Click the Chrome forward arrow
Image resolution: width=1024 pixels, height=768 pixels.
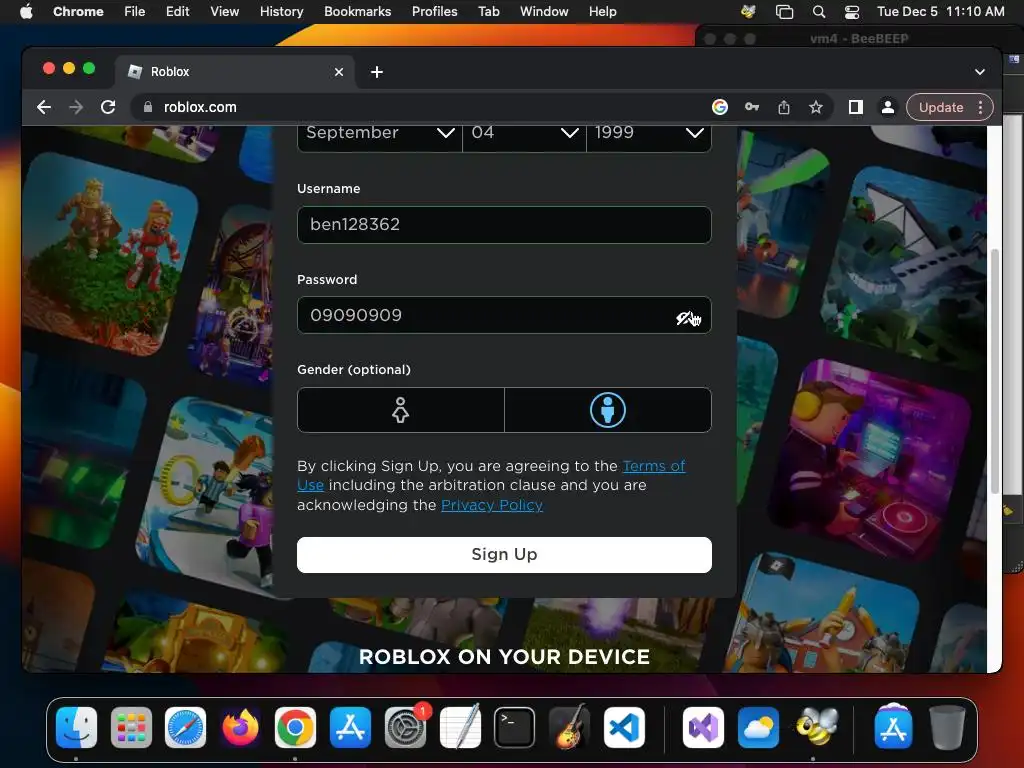coord(76,107)
